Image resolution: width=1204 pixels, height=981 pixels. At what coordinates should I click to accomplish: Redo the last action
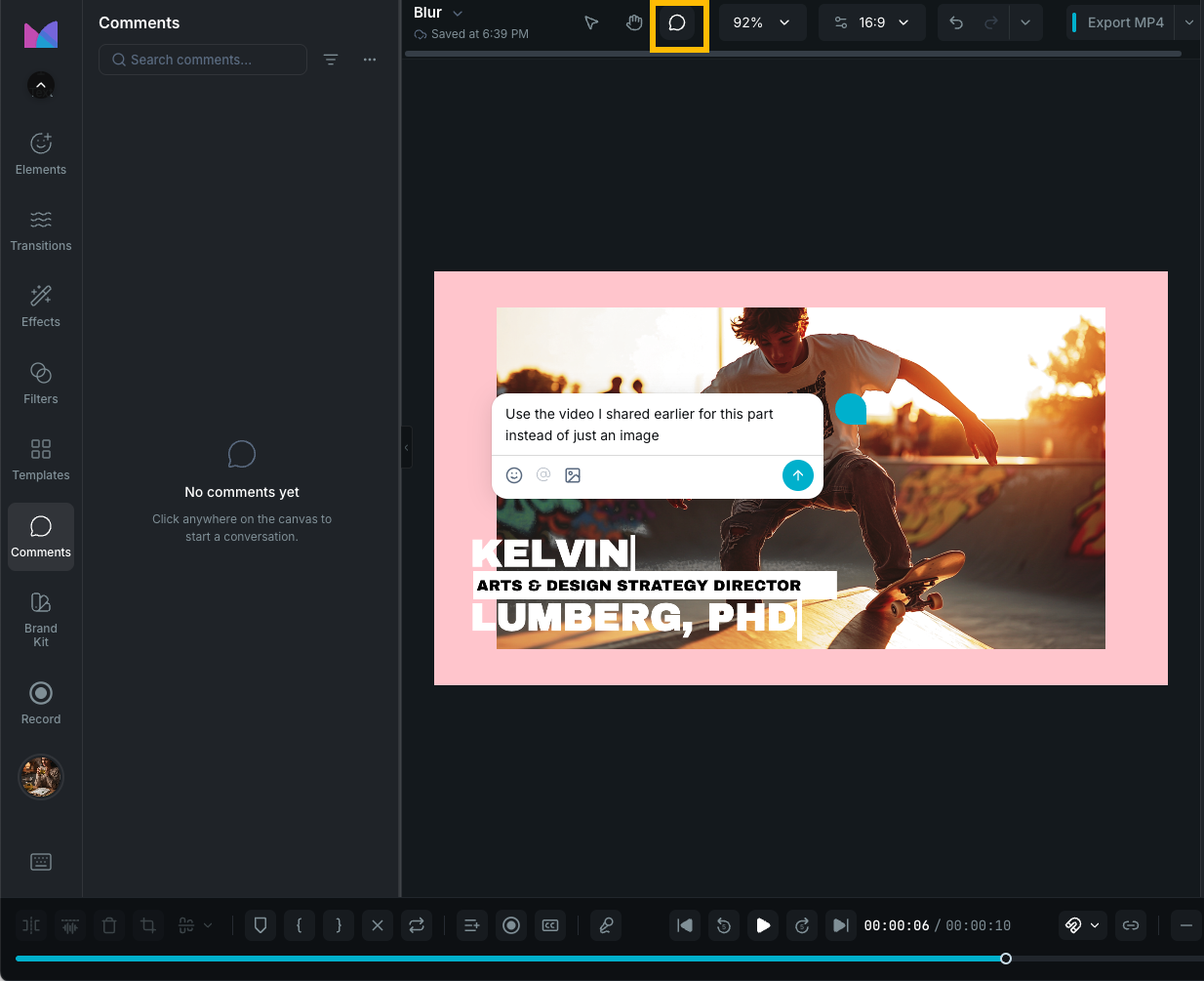point(990,22)
